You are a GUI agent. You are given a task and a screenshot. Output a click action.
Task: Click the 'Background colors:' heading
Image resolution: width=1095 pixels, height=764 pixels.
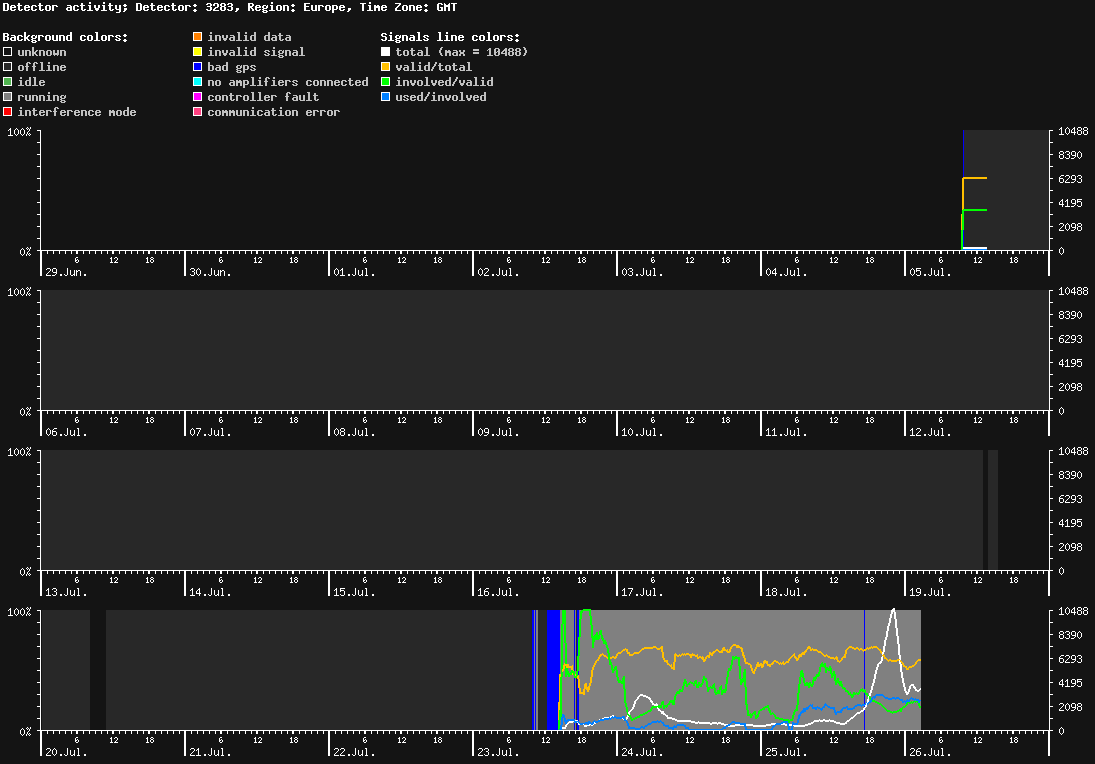66,37
